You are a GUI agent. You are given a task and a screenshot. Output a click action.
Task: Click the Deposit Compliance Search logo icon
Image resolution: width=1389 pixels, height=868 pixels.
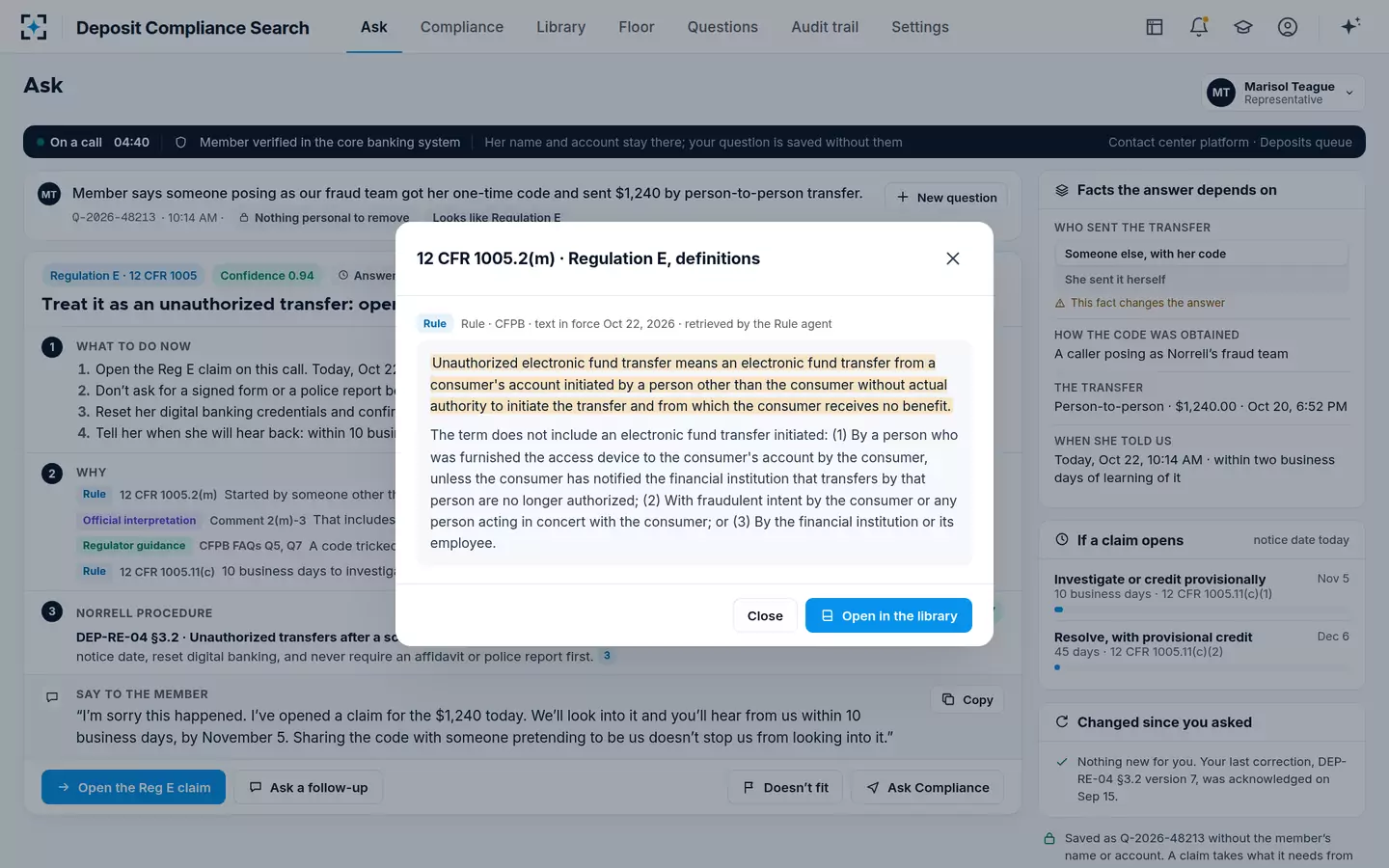coord(34,27)
